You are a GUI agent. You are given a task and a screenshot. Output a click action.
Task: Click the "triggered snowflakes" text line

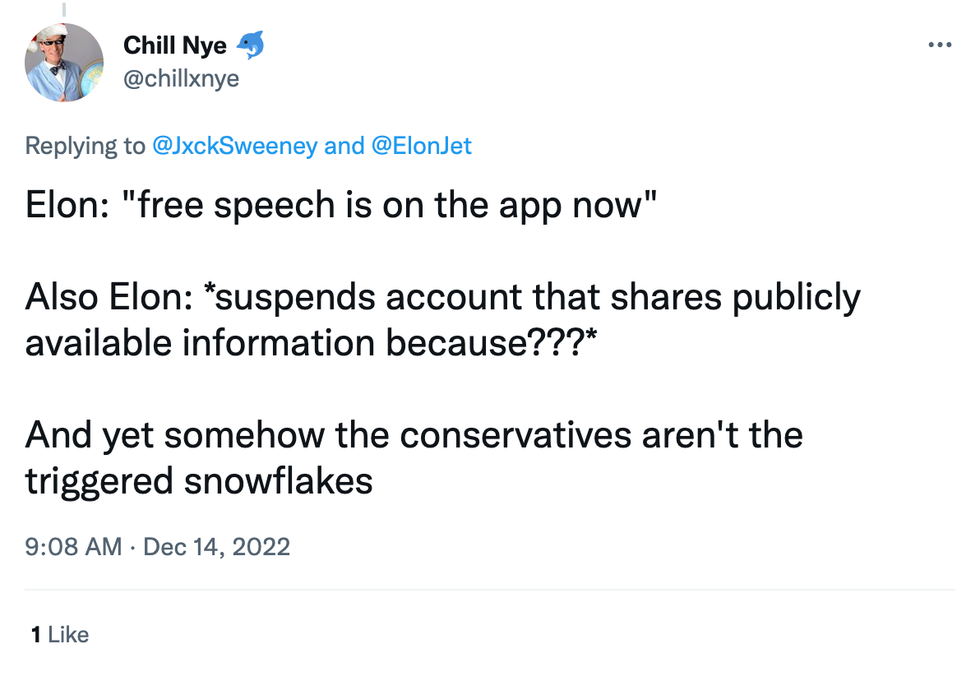[198, 481]
